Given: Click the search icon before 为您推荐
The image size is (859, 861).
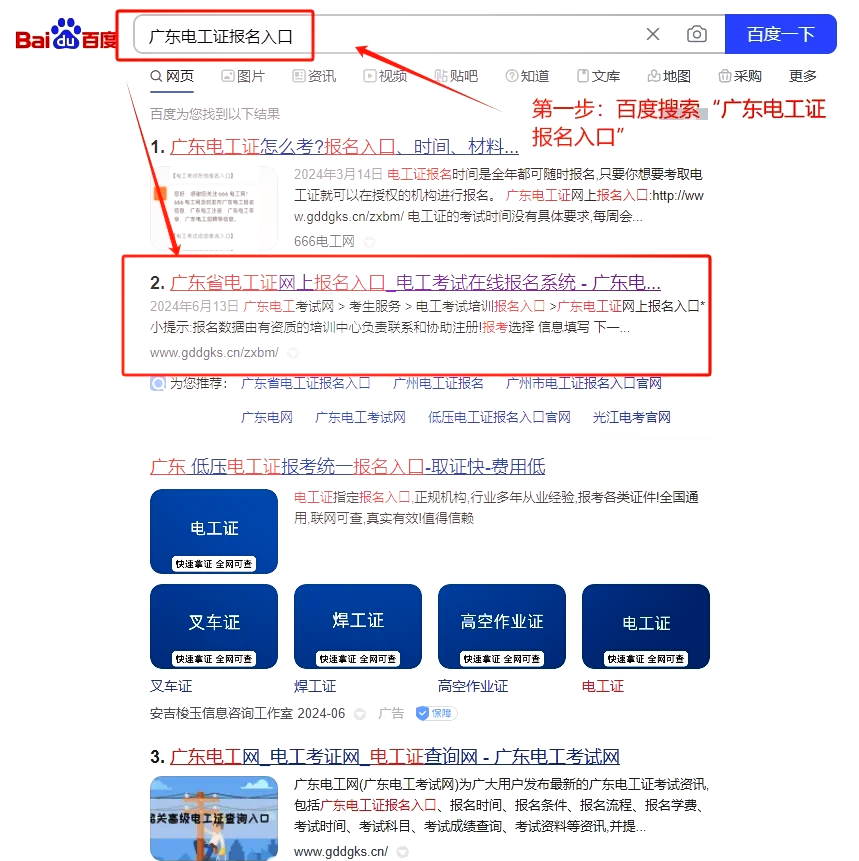Looking at the screenshot, I should click(158, 383).
